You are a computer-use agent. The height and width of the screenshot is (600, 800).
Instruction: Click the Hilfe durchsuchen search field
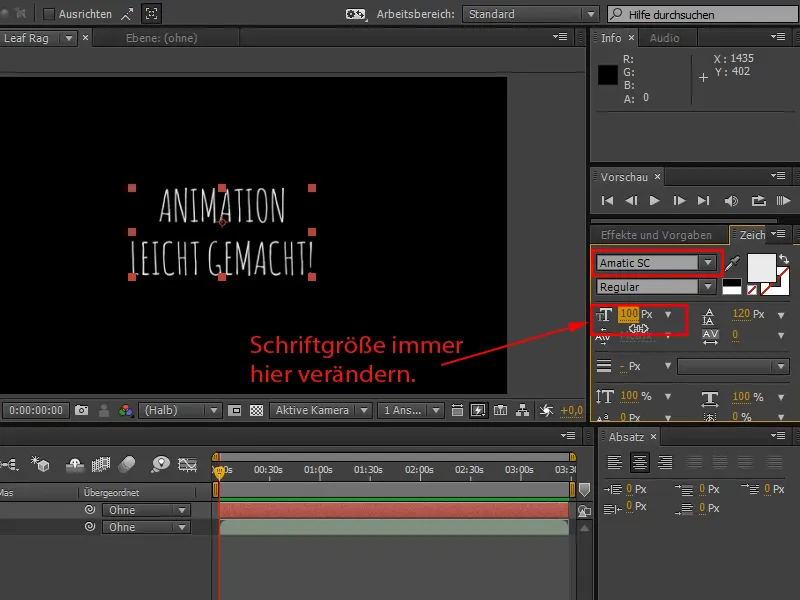point(703,14)
